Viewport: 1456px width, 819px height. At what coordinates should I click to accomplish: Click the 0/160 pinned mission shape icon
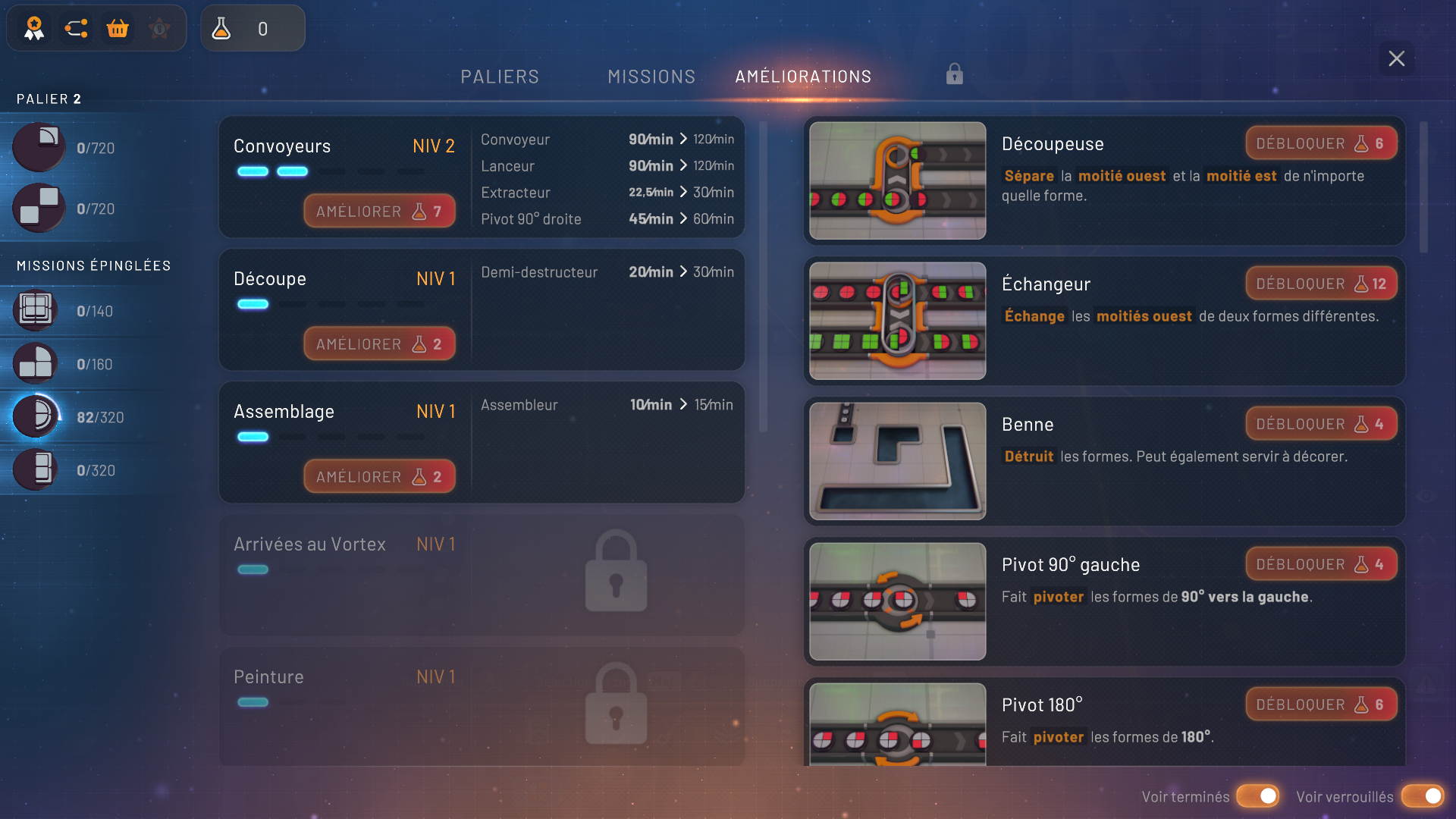36,363
